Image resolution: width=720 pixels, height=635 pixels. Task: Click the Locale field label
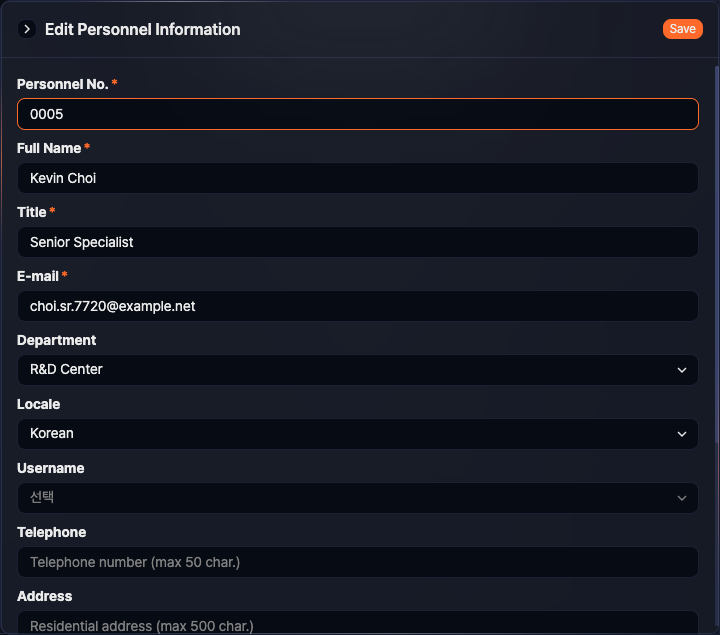tap(38, 404)
